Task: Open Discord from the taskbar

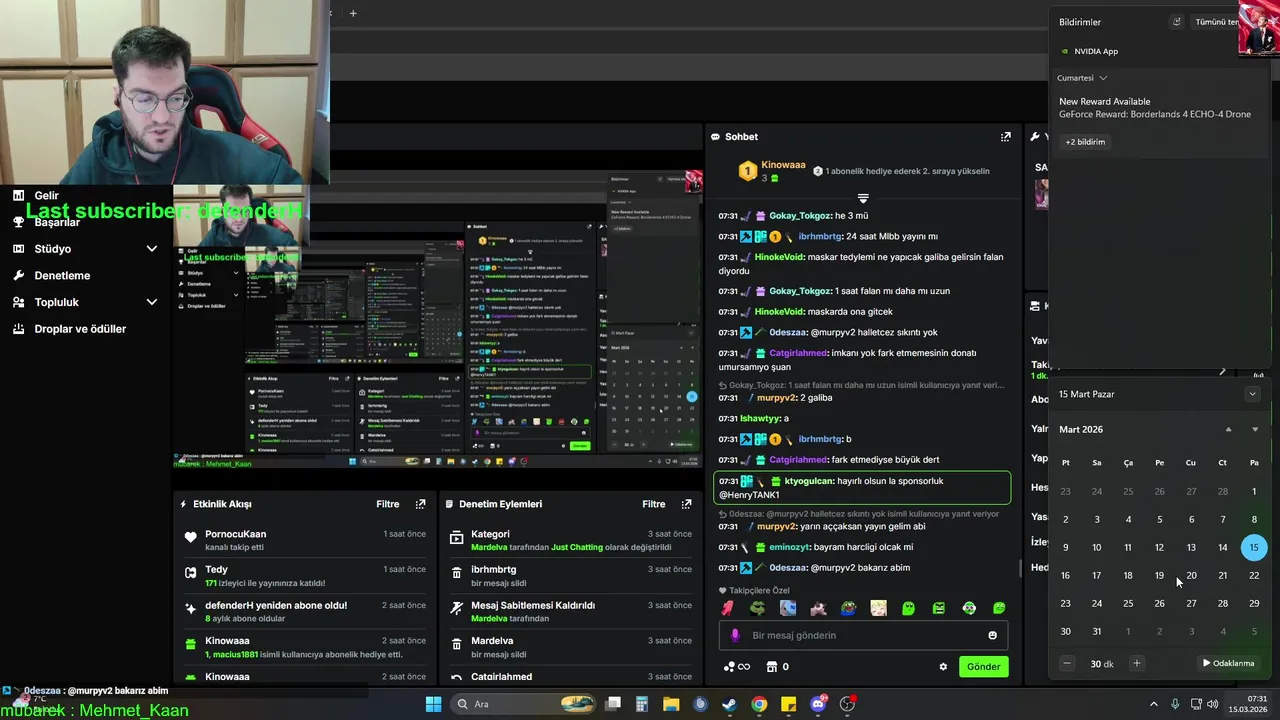Action: pyautogui.click(x=818, y=704)
